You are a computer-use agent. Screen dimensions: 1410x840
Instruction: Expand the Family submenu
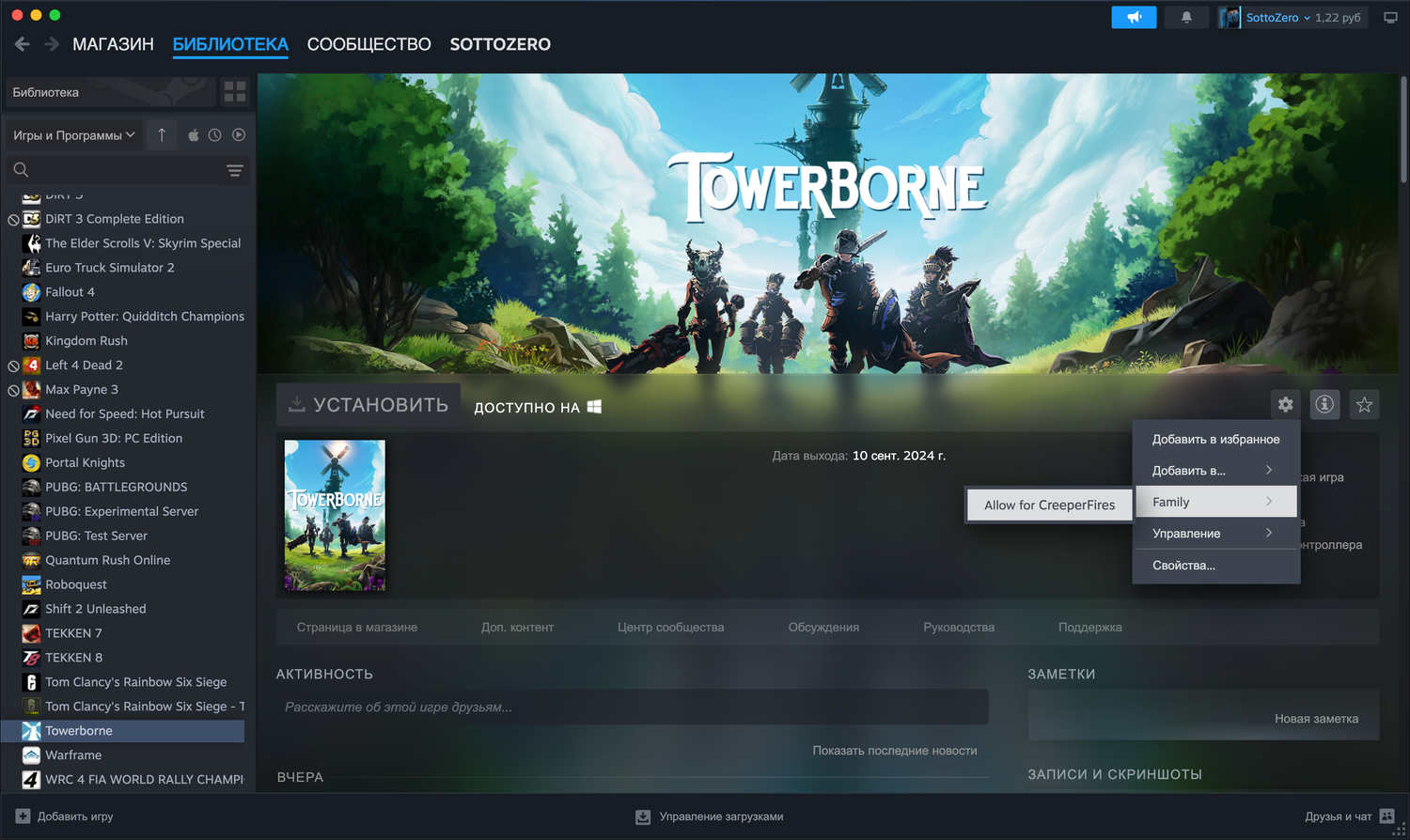(x=1216, y=502)
